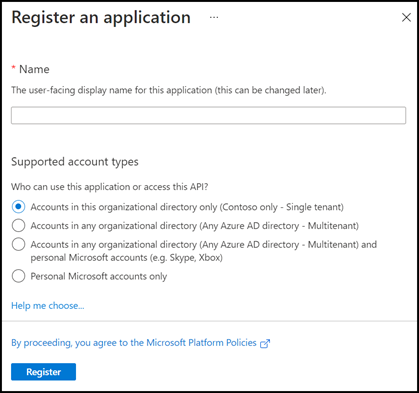Choose the Any Azure AD directory Multitenant radio button
419x393 pixels.
click(x=18, y=226)
